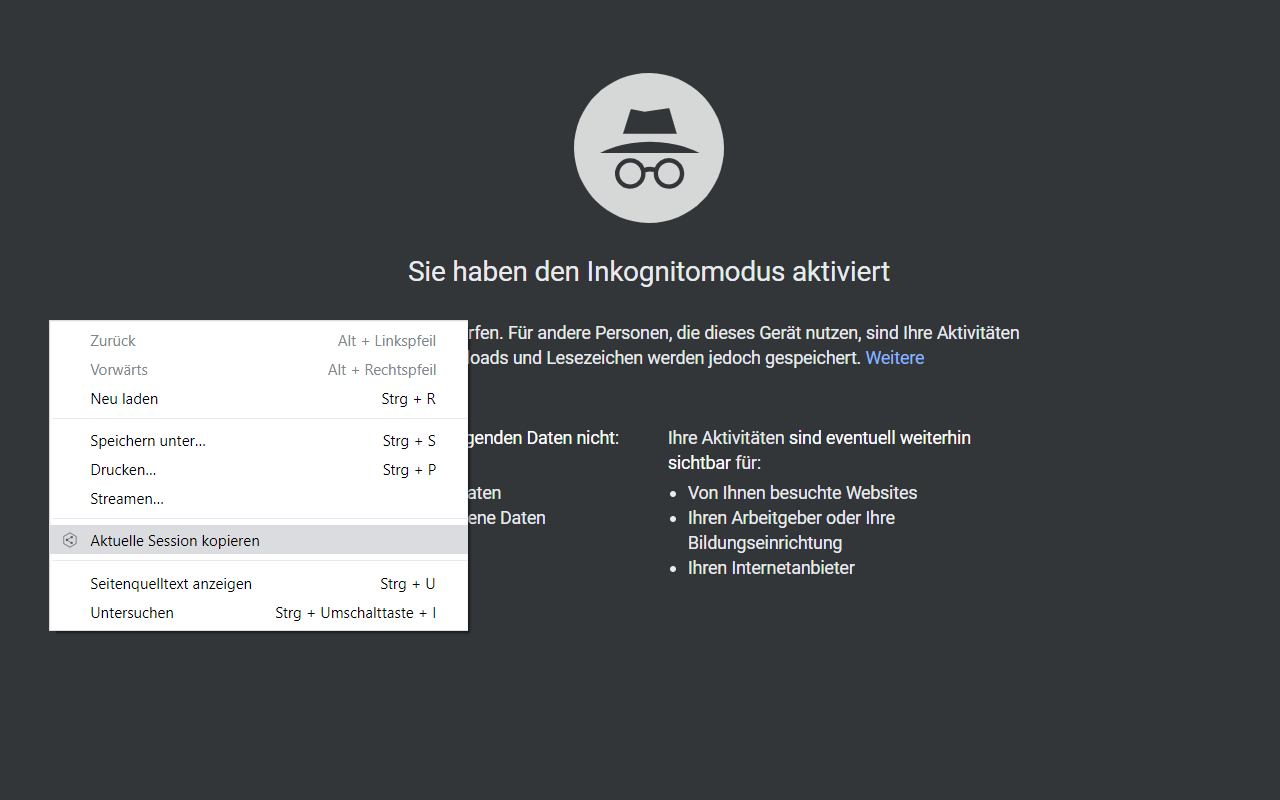Click the Strg + P shortcut label
Image resolution: width=1280 pixels, height=800 pixels.
[409, 470]
